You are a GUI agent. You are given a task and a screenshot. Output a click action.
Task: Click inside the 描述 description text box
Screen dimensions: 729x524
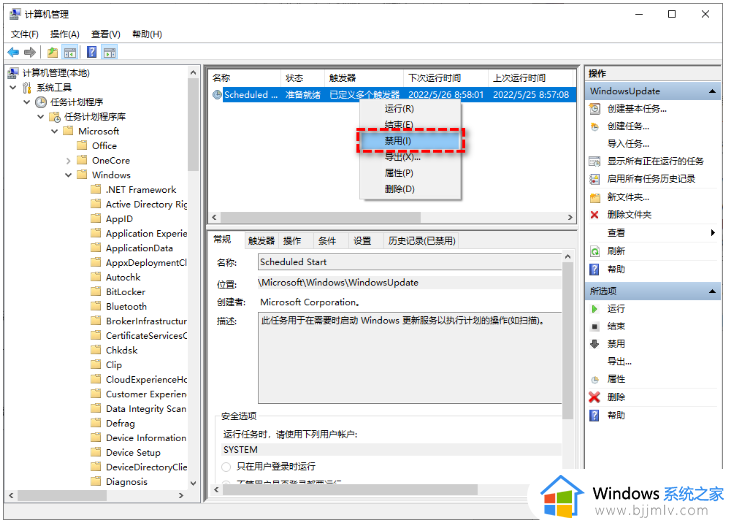(410, 358)
